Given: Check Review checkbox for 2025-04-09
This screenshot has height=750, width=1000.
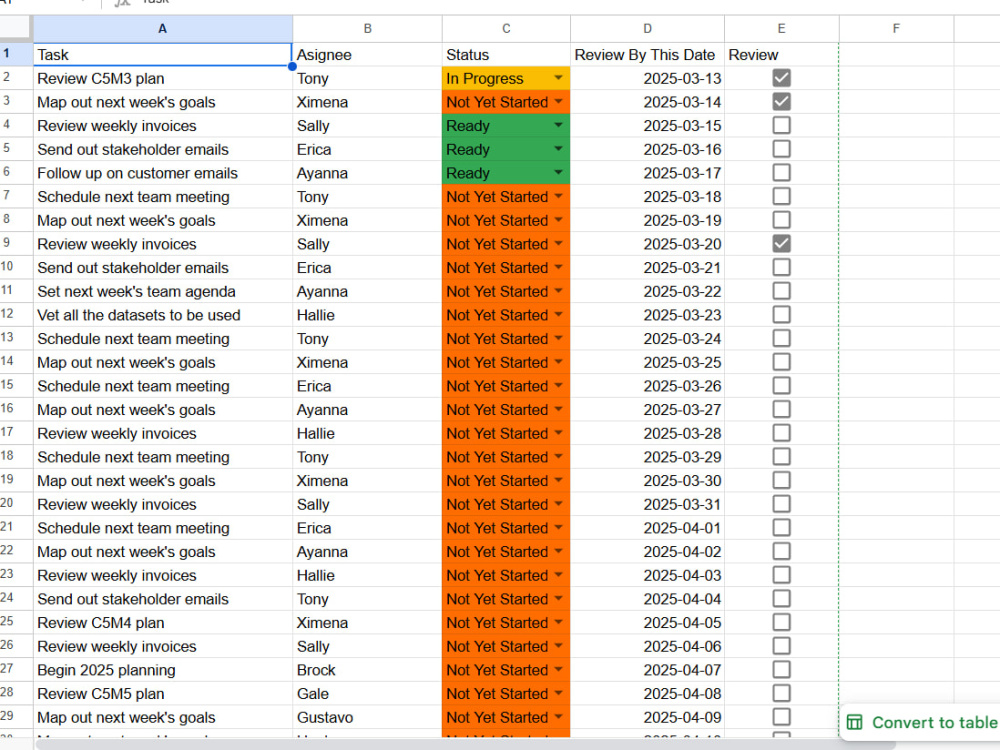Looking at the screenshot, I should pos(781,717).
